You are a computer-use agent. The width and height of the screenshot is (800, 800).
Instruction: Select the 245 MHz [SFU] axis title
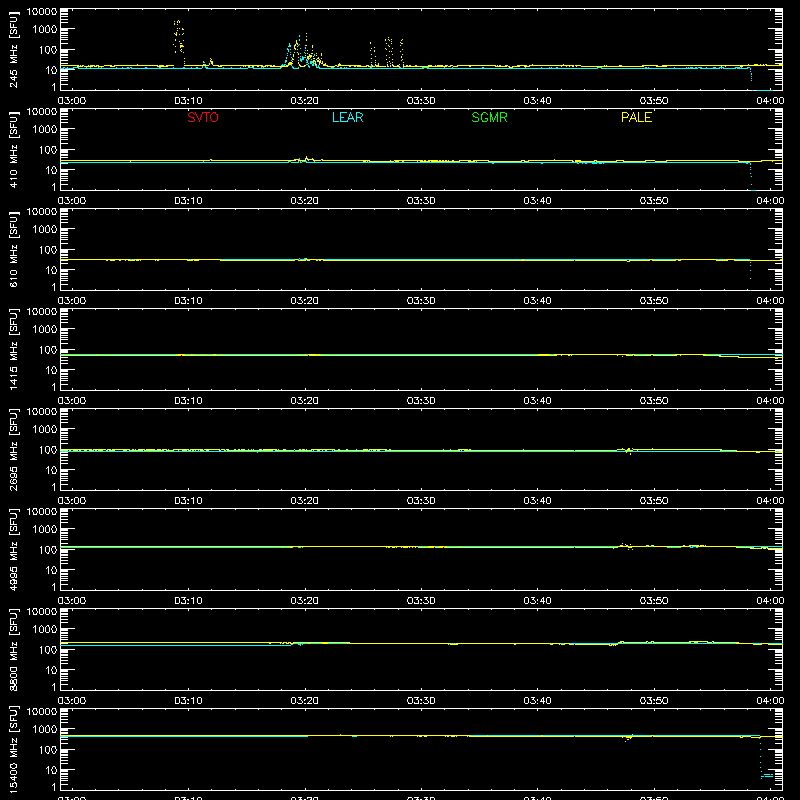(13, 49)
